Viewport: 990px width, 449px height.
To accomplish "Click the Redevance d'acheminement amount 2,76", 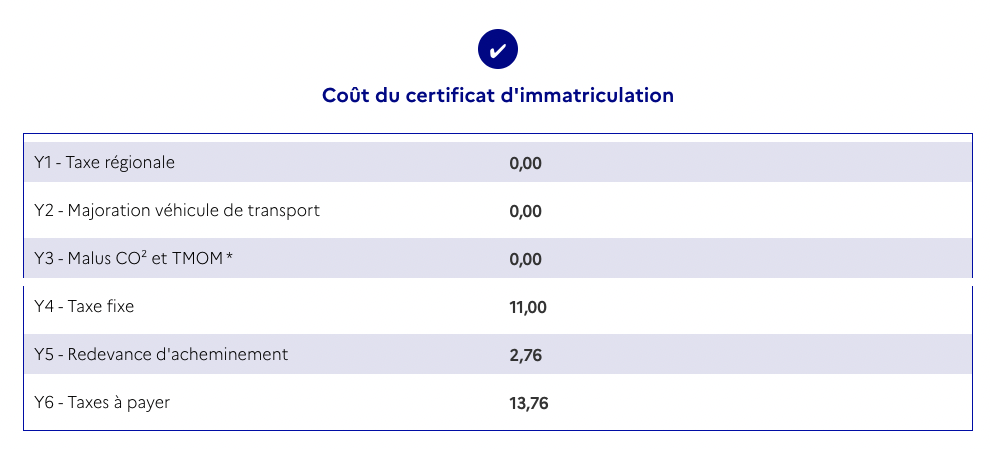I will (525, 355).
